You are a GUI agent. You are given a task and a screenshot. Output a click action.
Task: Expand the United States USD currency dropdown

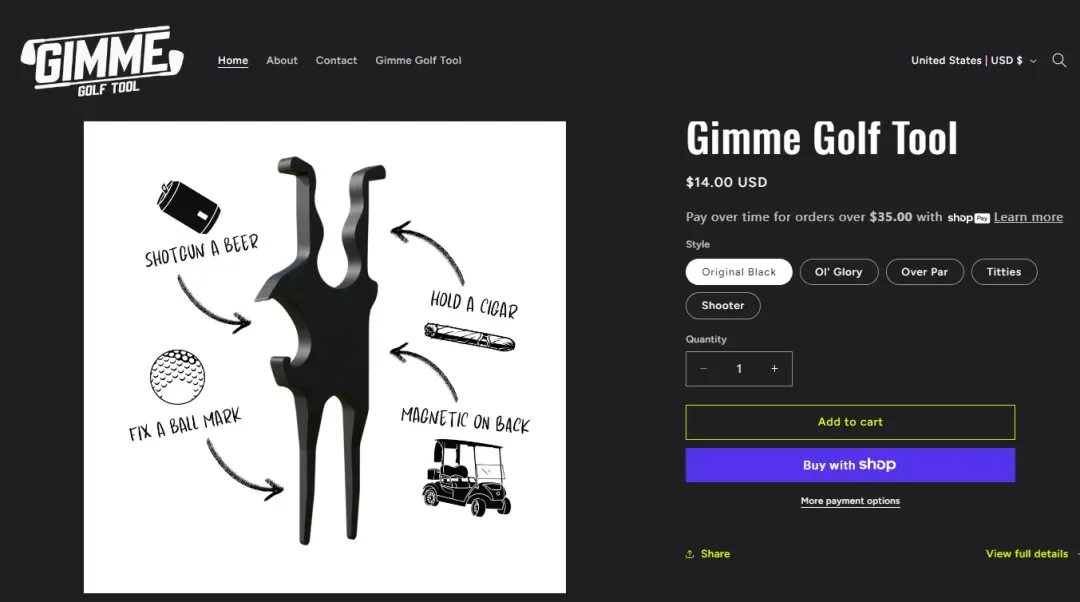(x=973, y=61)
